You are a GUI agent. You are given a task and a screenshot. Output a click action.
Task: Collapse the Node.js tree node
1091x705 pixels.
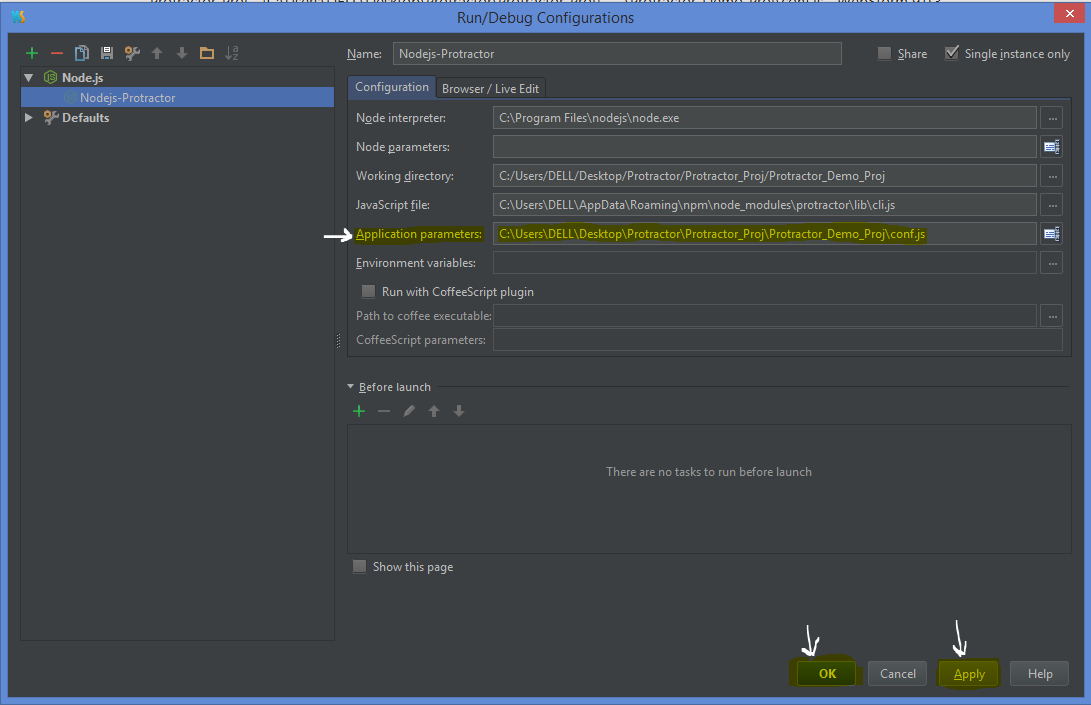(x=29, y=77)
